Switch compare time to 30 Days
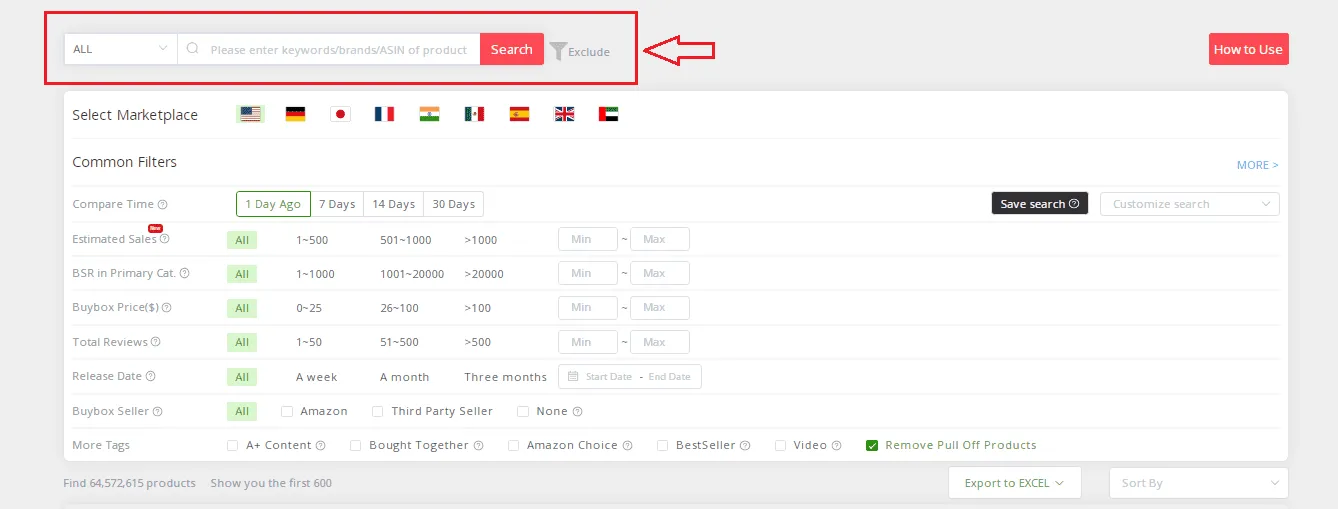This screenshot has width=1338, height=509. 453,204
